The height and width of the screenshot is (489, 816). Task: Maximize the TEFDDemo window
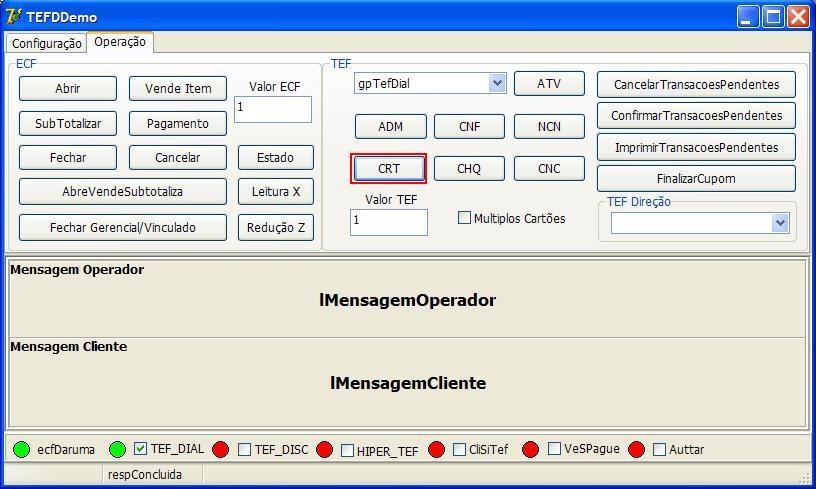[x=773, y=17]
